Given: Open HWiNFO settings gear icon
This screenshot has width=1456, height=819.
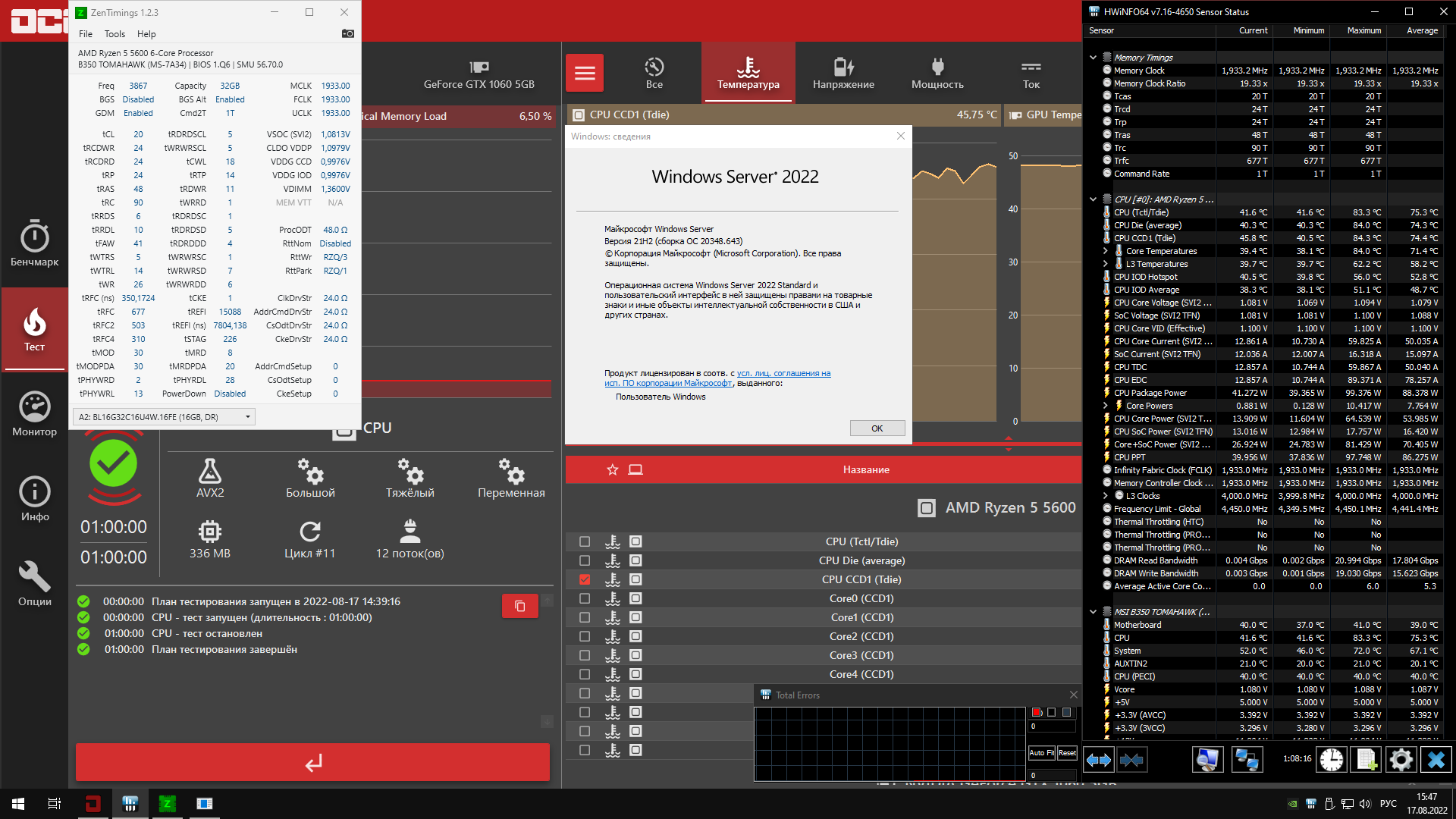Looking at the screenshot, I should coord(1401,759).
